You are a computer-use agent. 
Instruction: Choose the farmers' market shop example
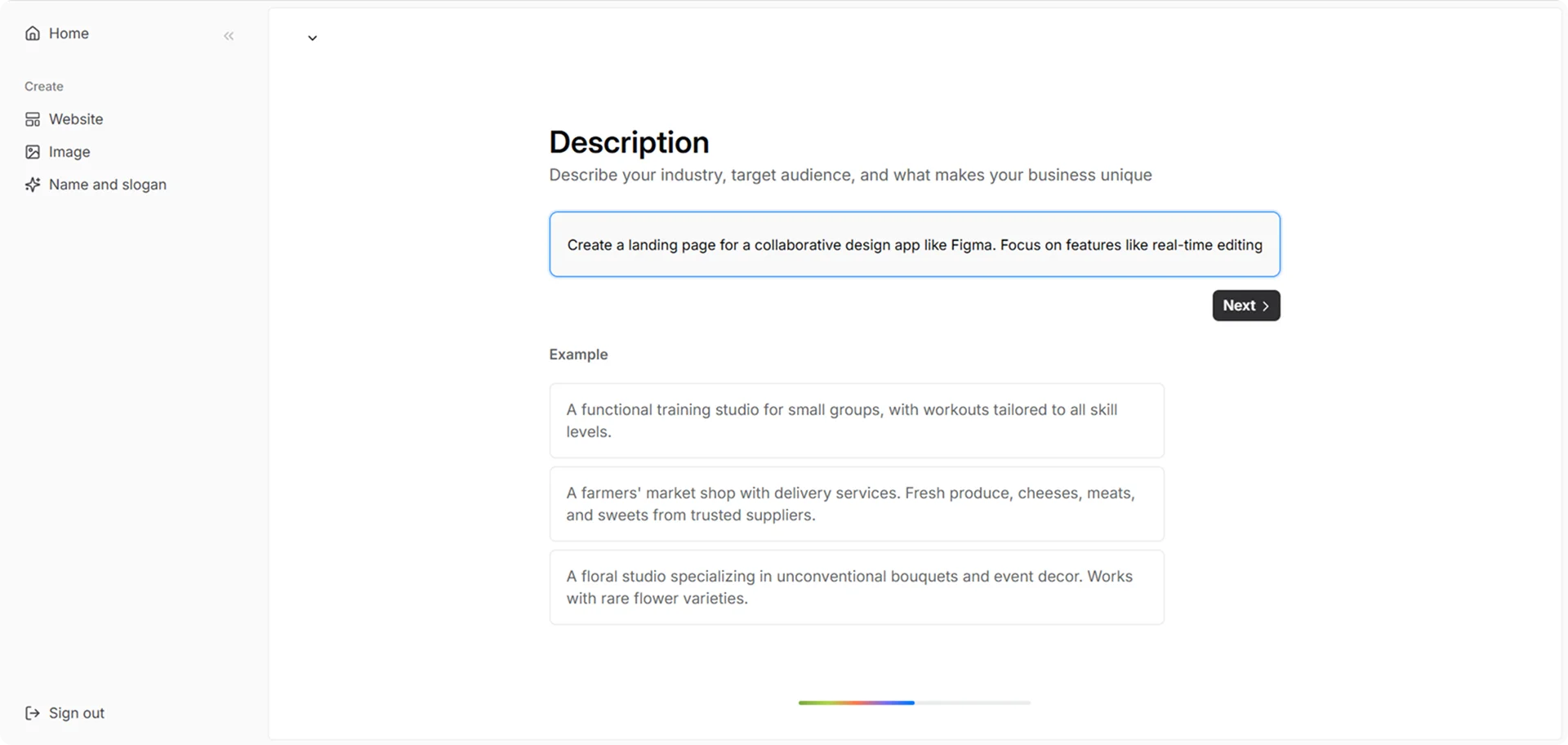pos(857,504)
